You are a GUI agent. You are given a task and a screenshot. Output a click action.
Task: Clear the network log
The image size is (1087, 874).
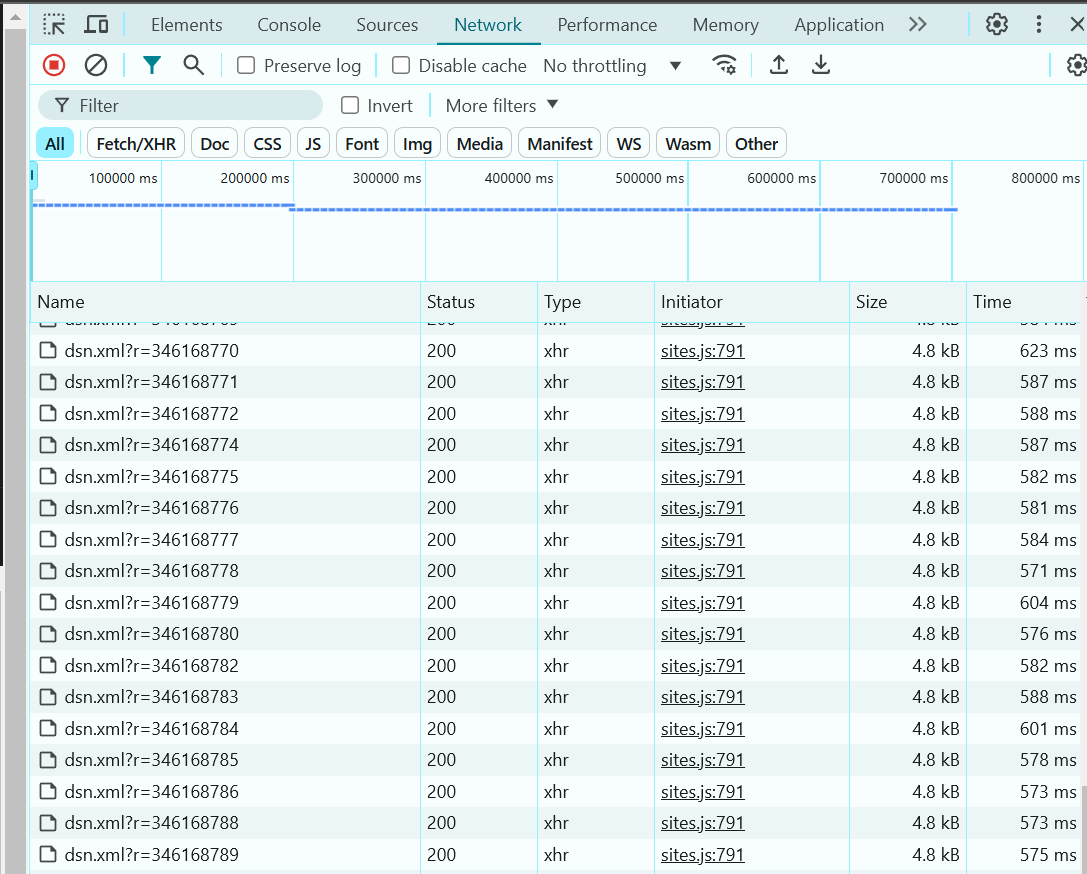[x=96, y=66]
